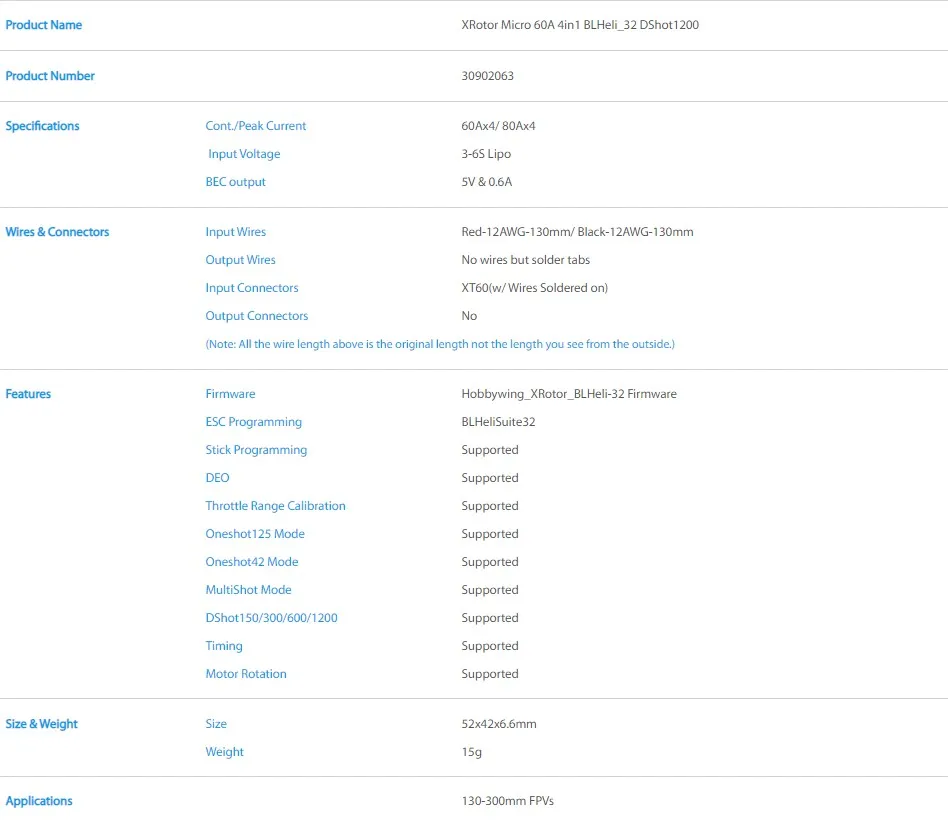Select Supported in the DEO row
The height and width of the screenshot is (823, 948).
(x=490, y=478)
